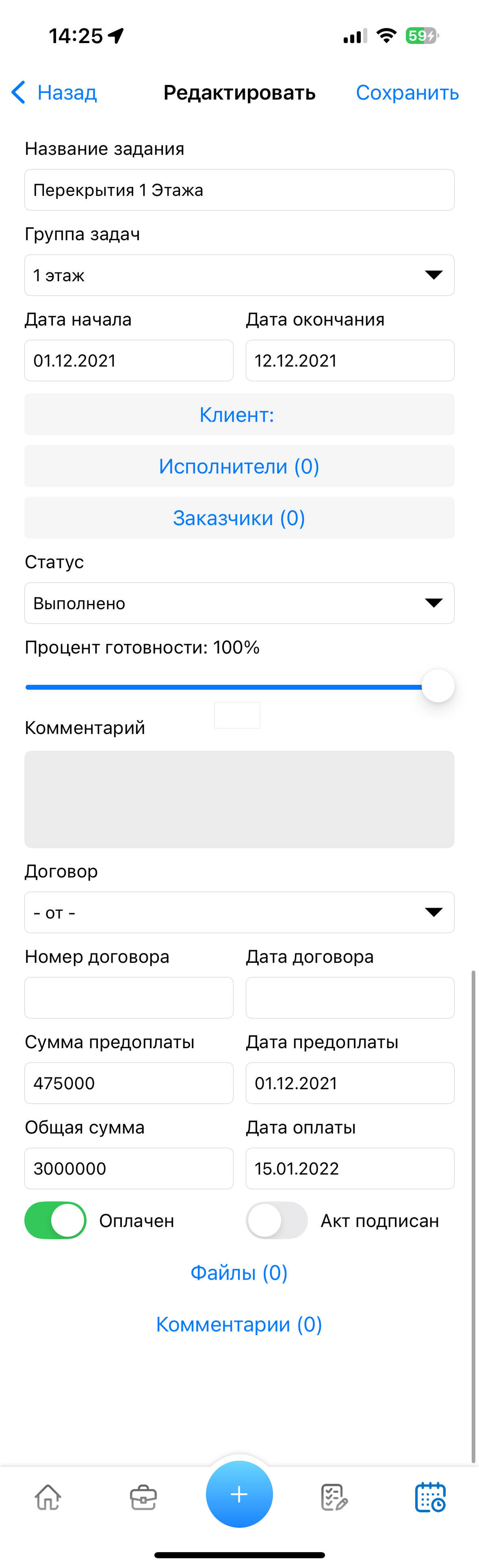Tap the battery indicator in status bar
Screen dimensions: 479x1568
coord(422,36)
